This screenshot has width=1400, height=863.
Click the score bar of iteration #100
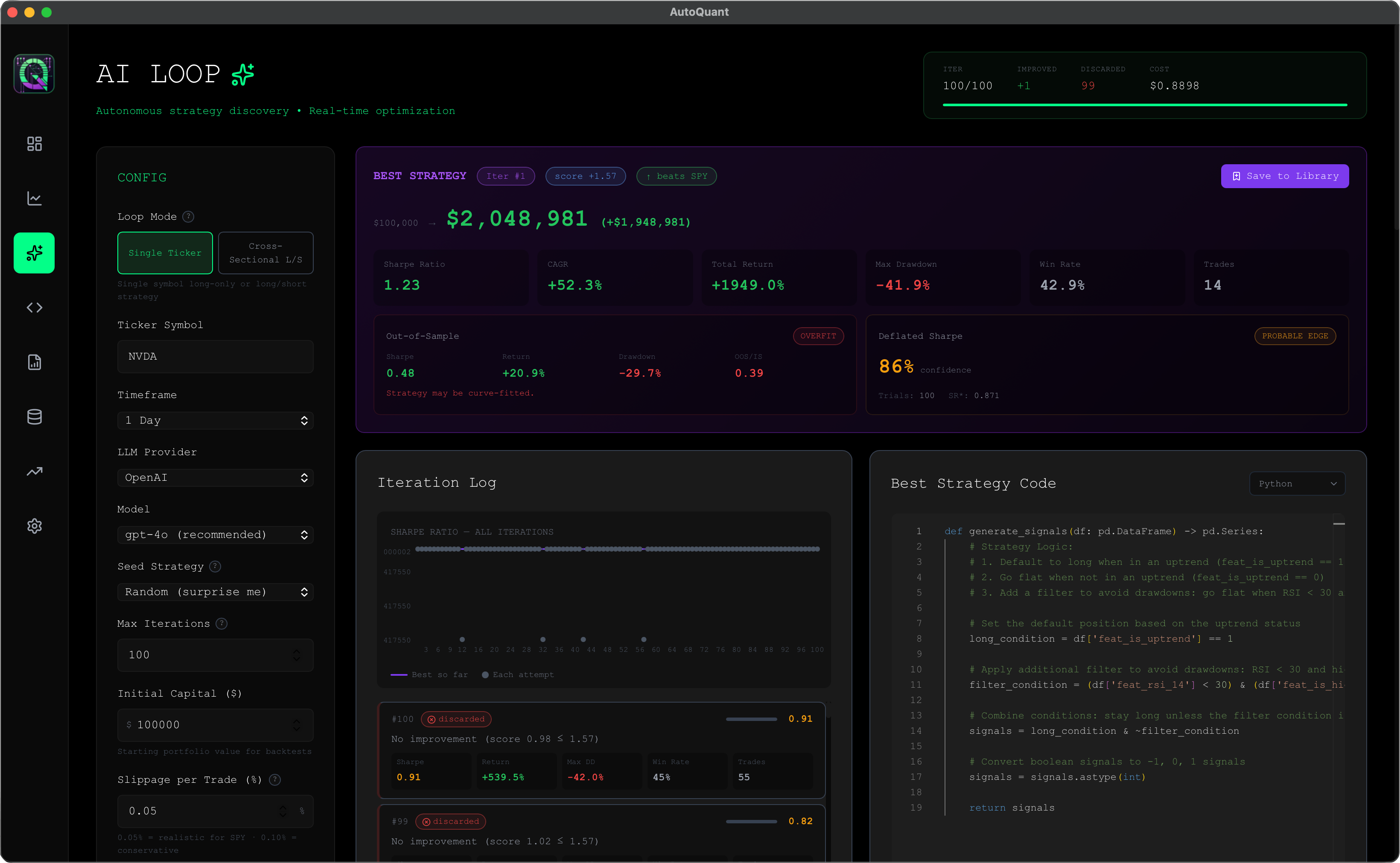coord(751,719)
